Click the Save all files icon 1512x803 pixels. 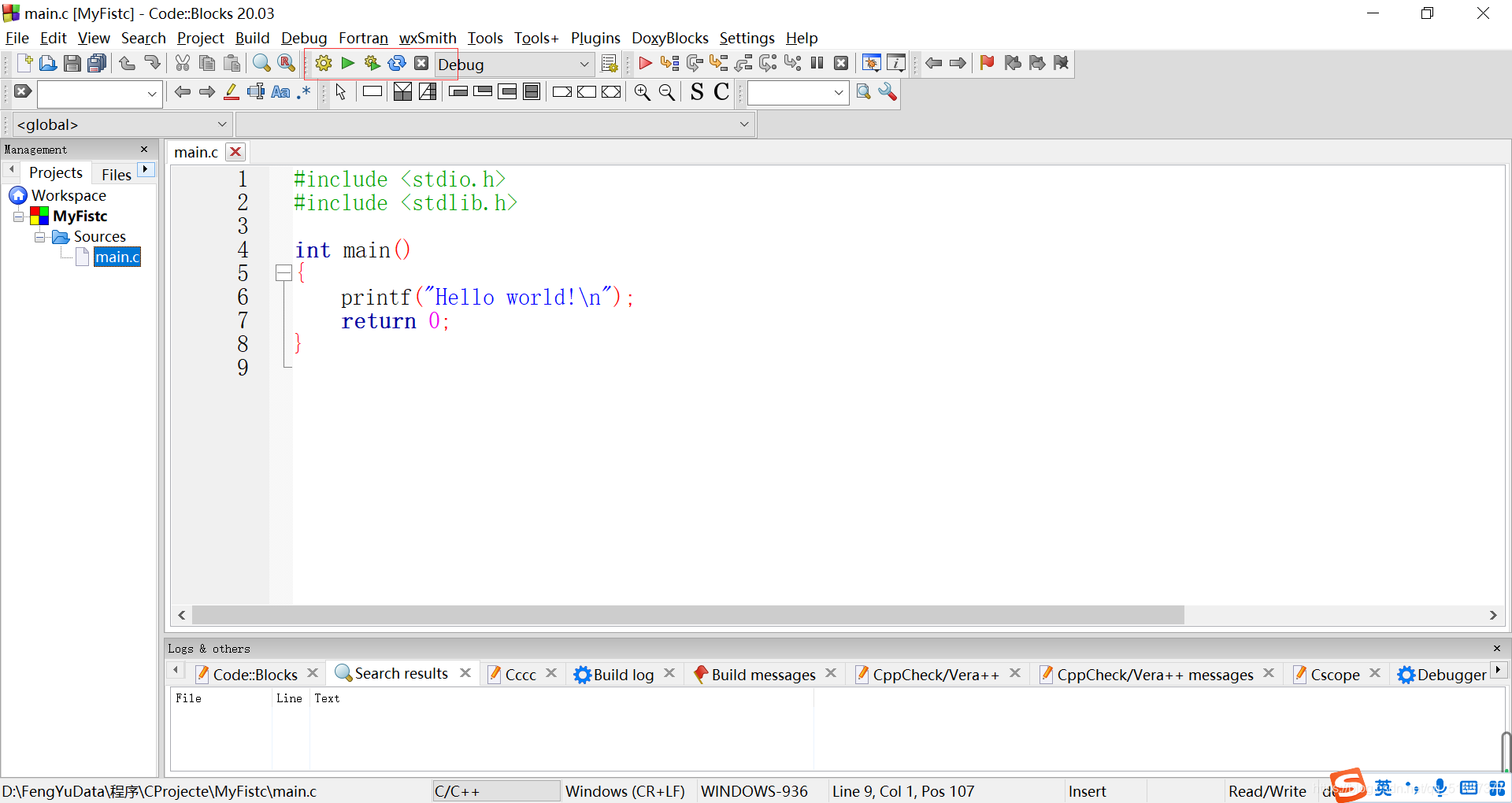97,63
